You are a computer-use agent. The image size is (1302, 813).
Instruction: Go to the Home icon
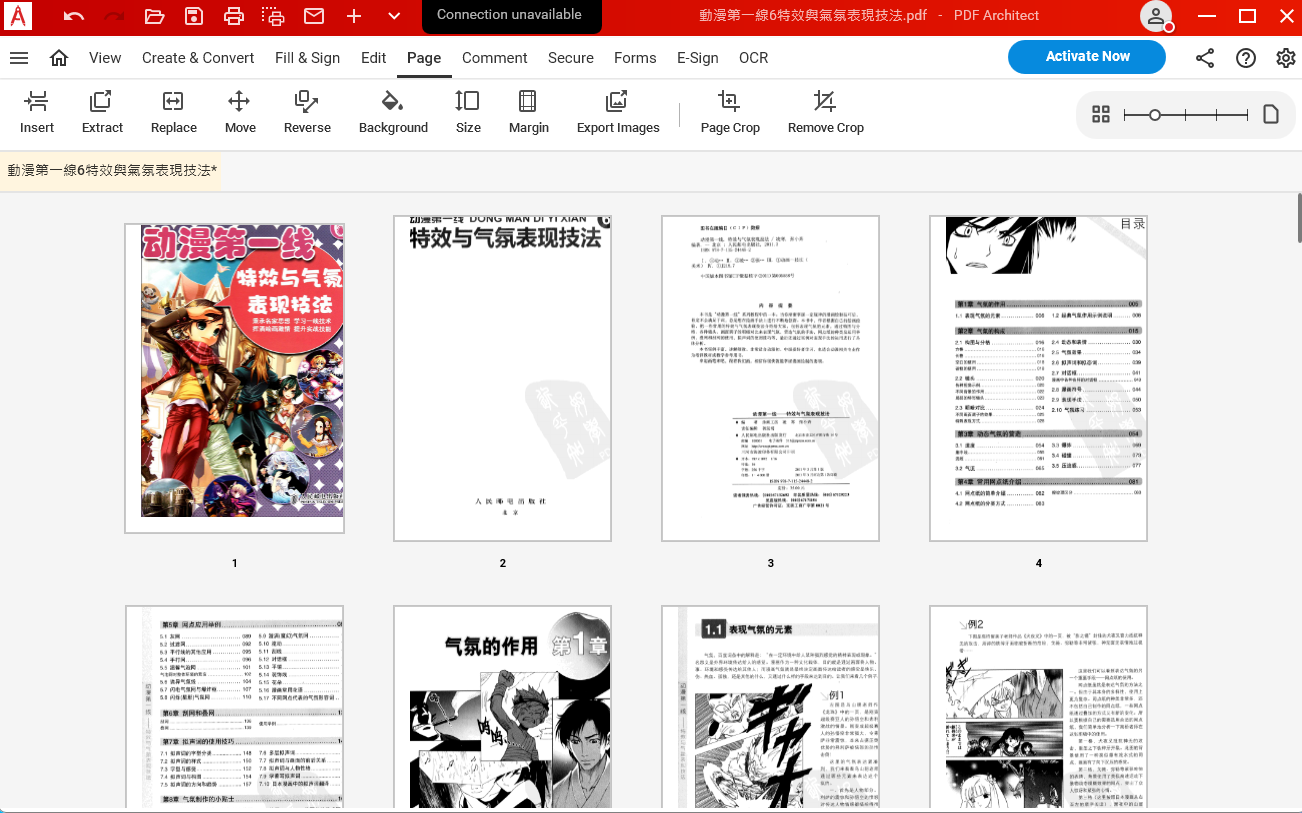[59, 58]
